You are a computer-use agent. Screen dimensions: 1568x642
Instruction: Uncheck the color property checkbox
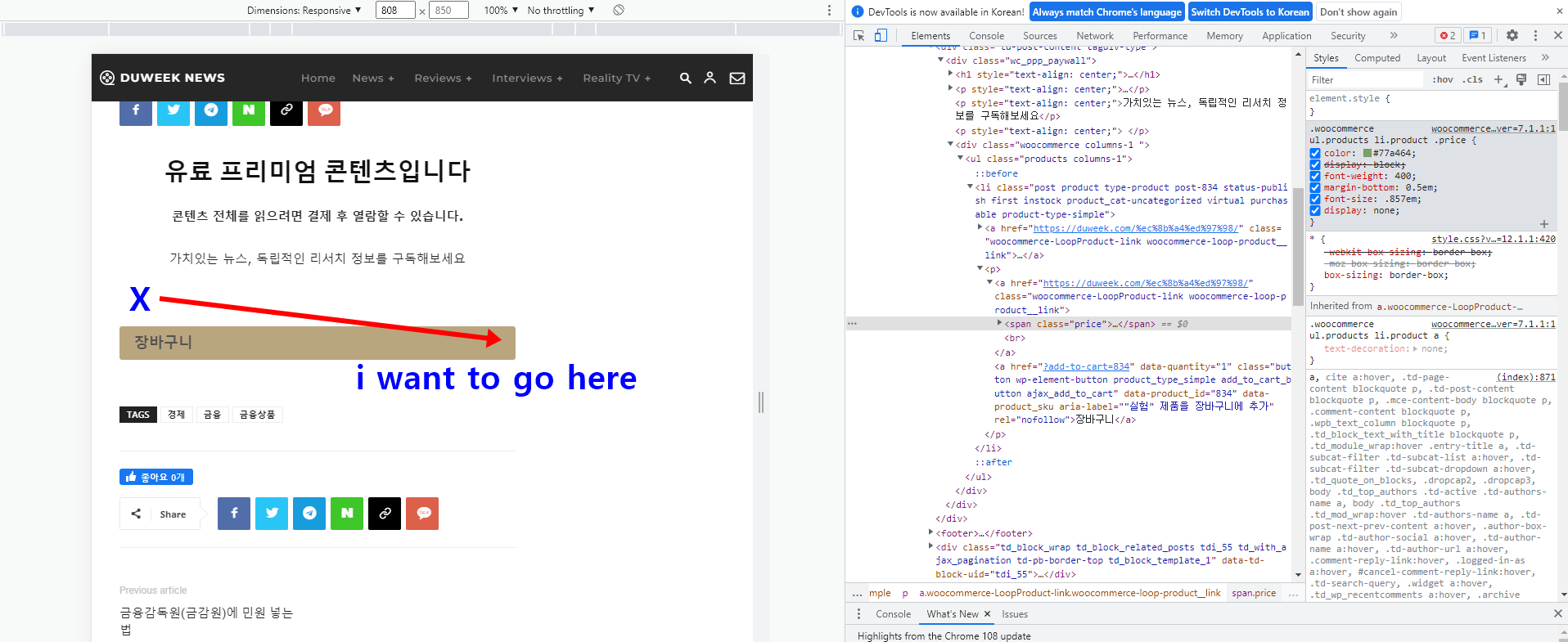(1315, 153)
